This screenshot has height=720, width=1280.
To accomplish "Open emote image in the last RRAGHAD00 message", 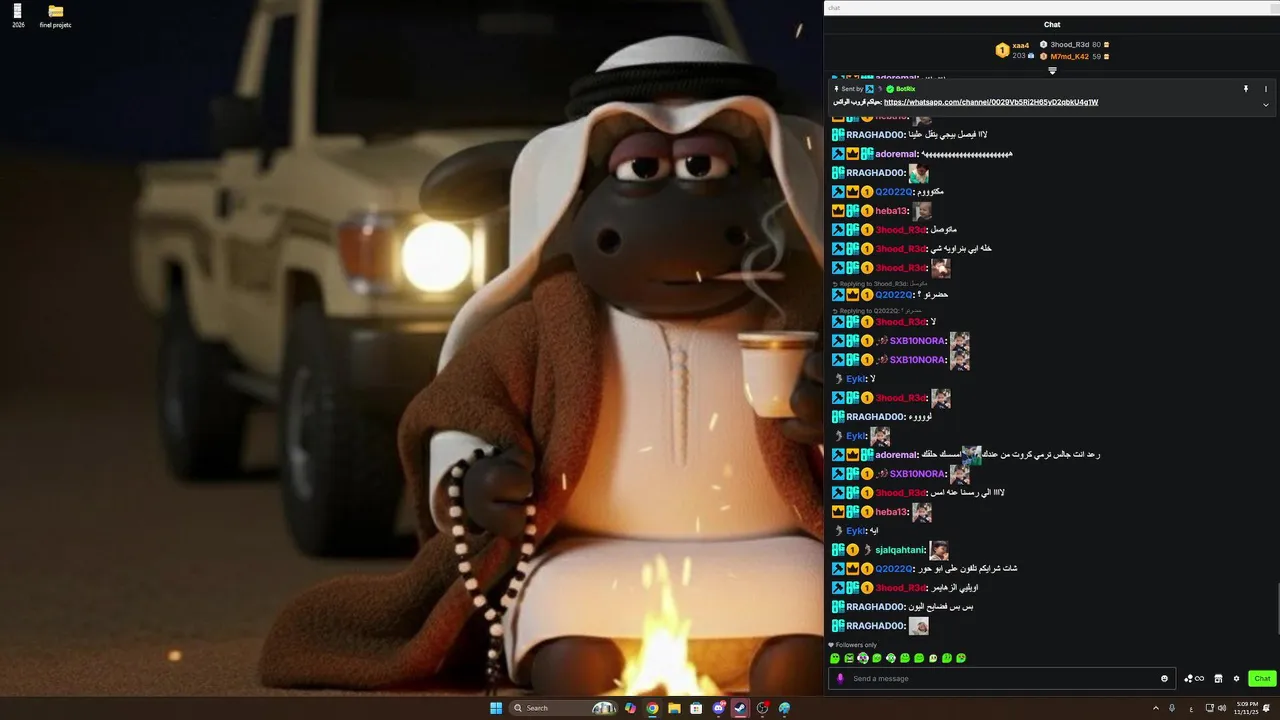I will tap(918, 626).
